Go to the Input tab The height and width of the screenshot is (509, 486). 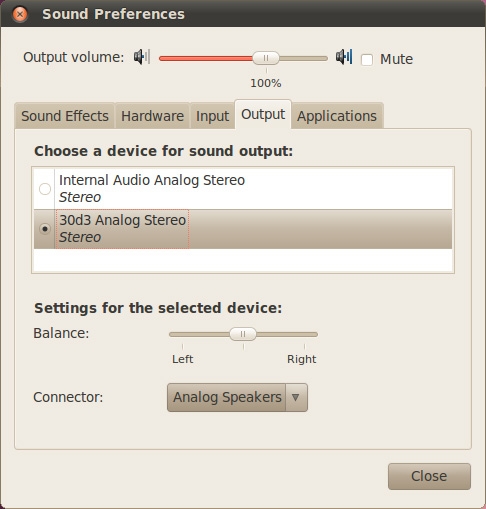(212, 116)
